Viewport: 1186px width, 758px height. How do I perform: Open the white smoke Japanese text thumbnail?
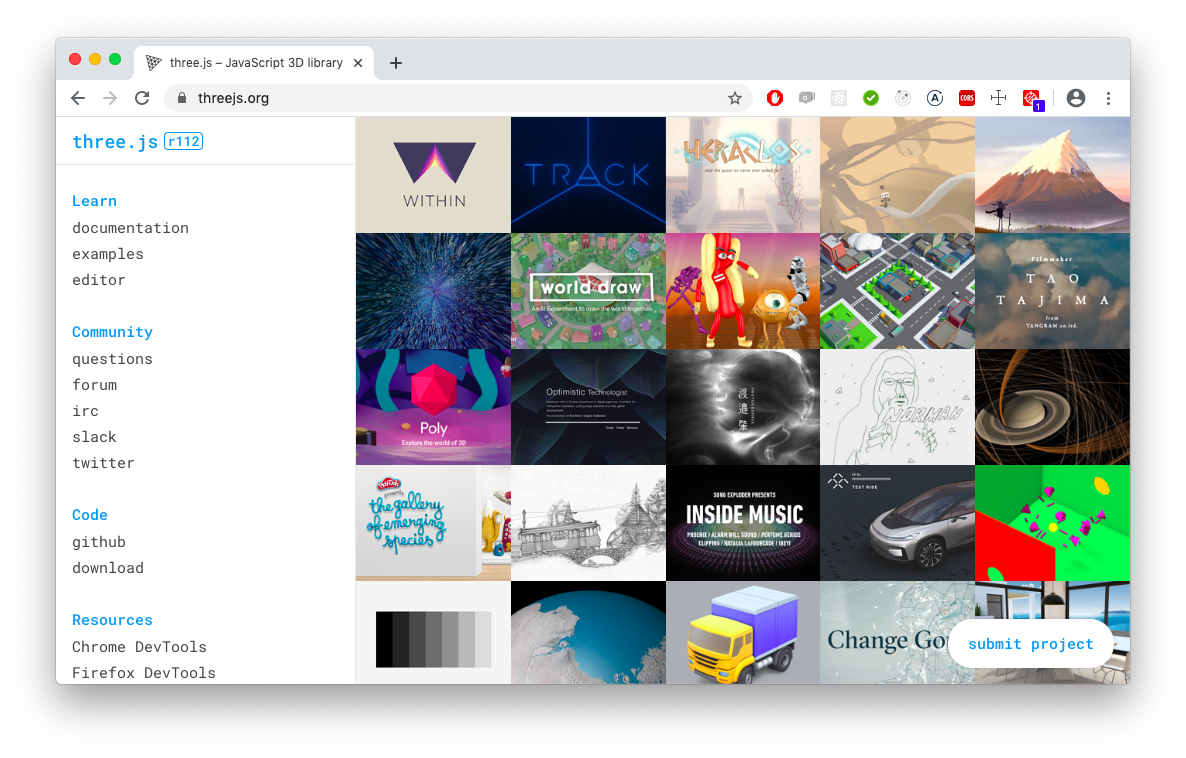[x=743, y=407]
